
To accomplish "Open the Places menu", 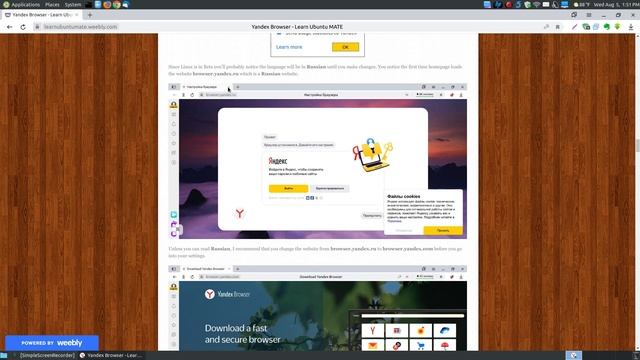I will coord(52,4).
